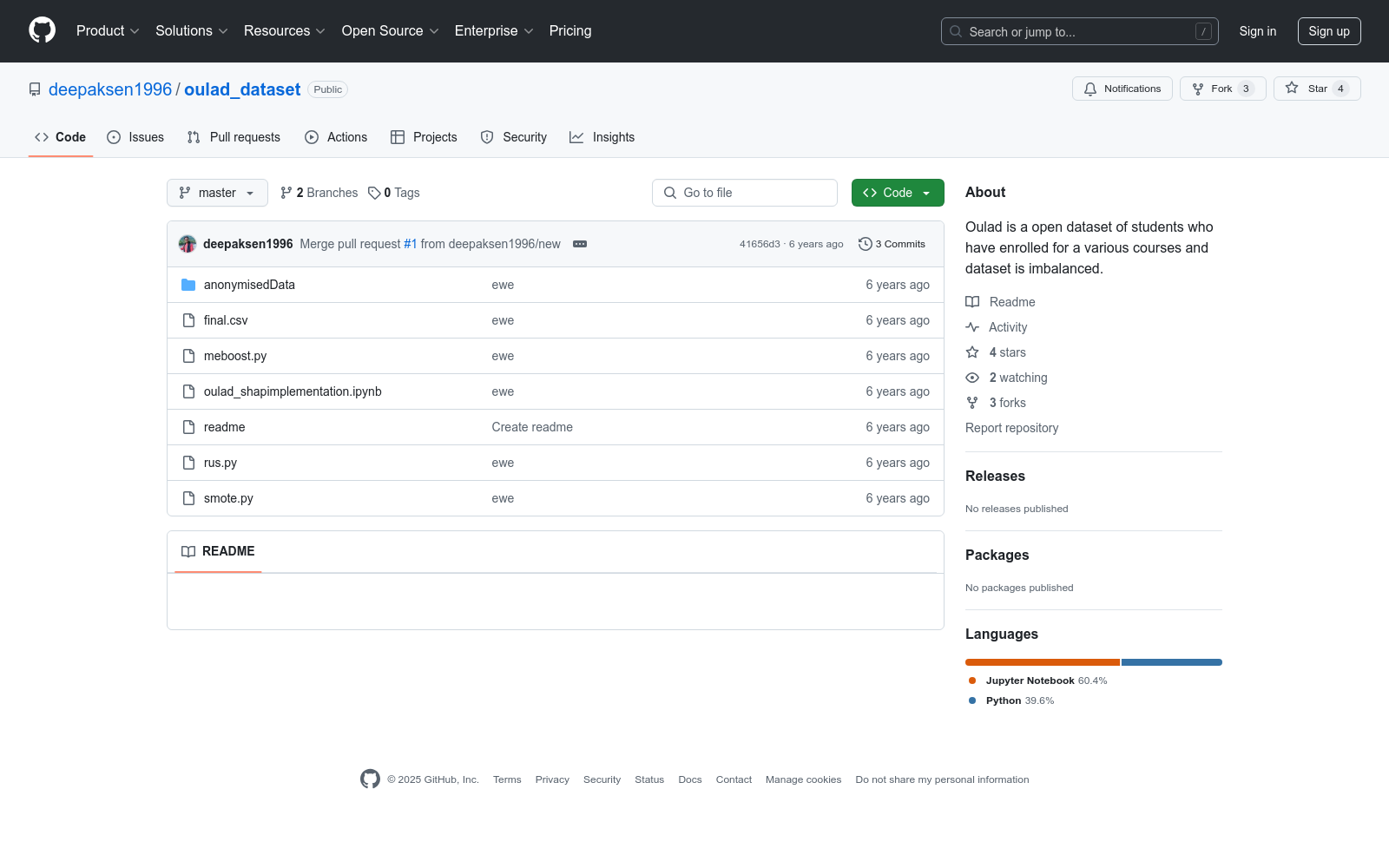Click the file icon beside final.csv
1389x868 pixels.
[x=188, y=320]
